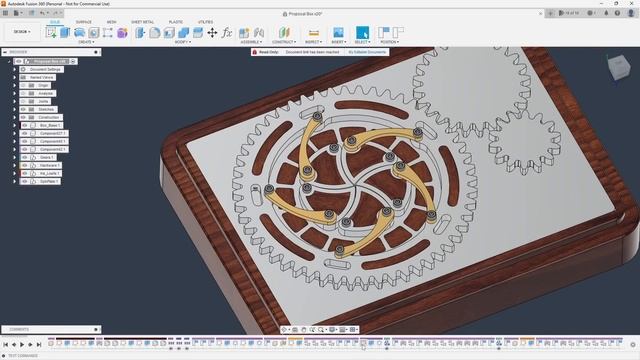Hide the Sketches folder
This screenshot has height=360, width=640.
(23, 109)
